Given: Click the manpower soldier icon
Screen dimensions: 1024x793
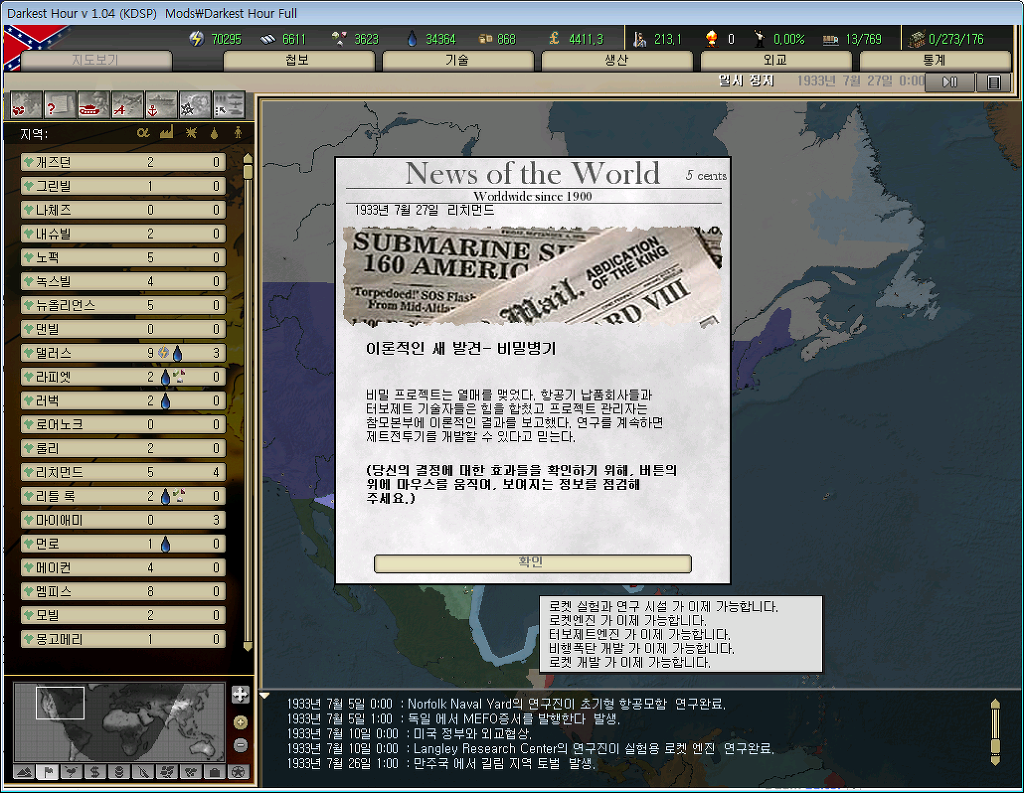Looking at the screenshot, I should 640,39.
